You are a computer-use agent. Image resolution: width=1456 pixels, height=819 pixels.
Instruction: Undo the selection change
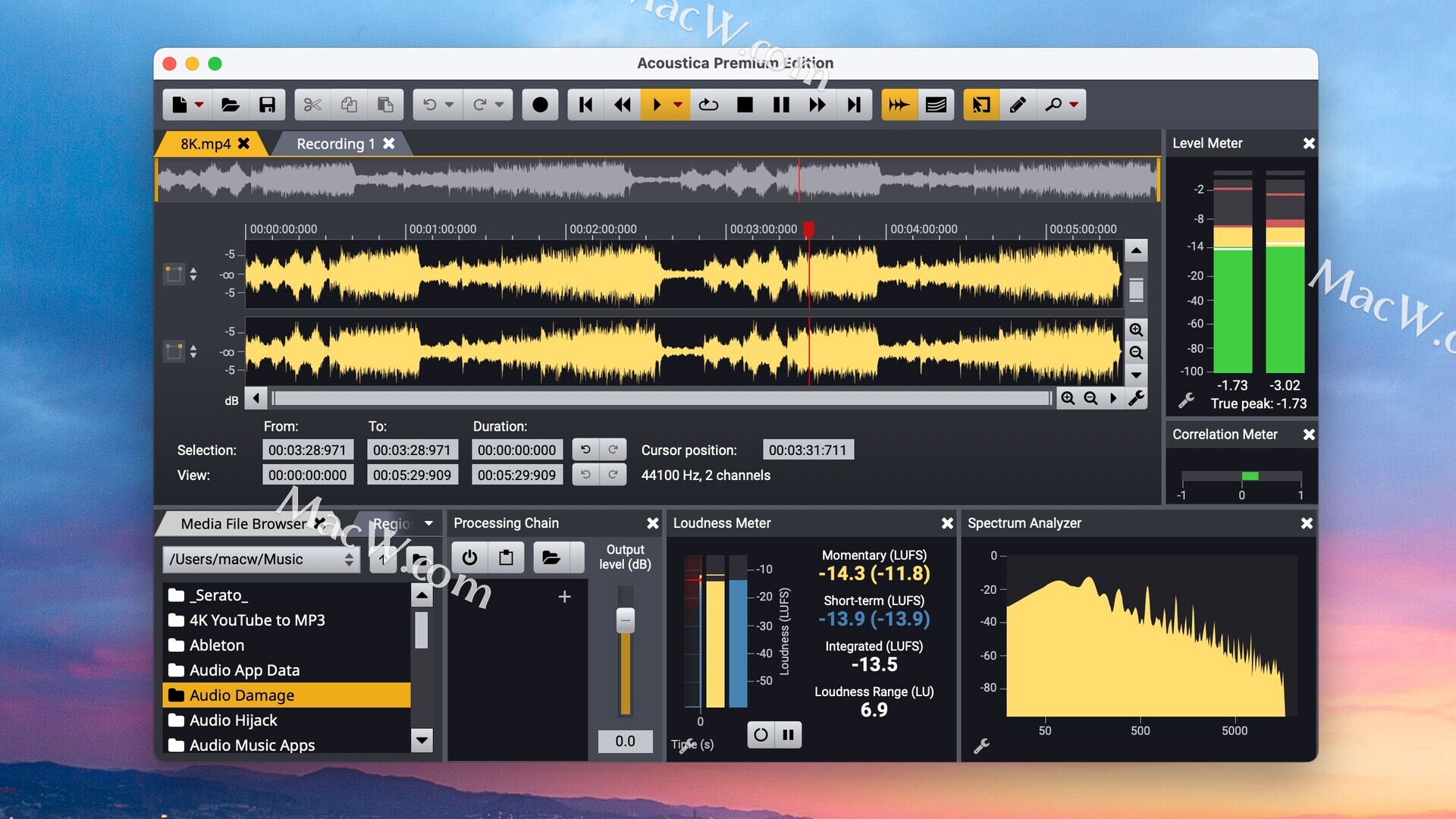coord(585,450)
